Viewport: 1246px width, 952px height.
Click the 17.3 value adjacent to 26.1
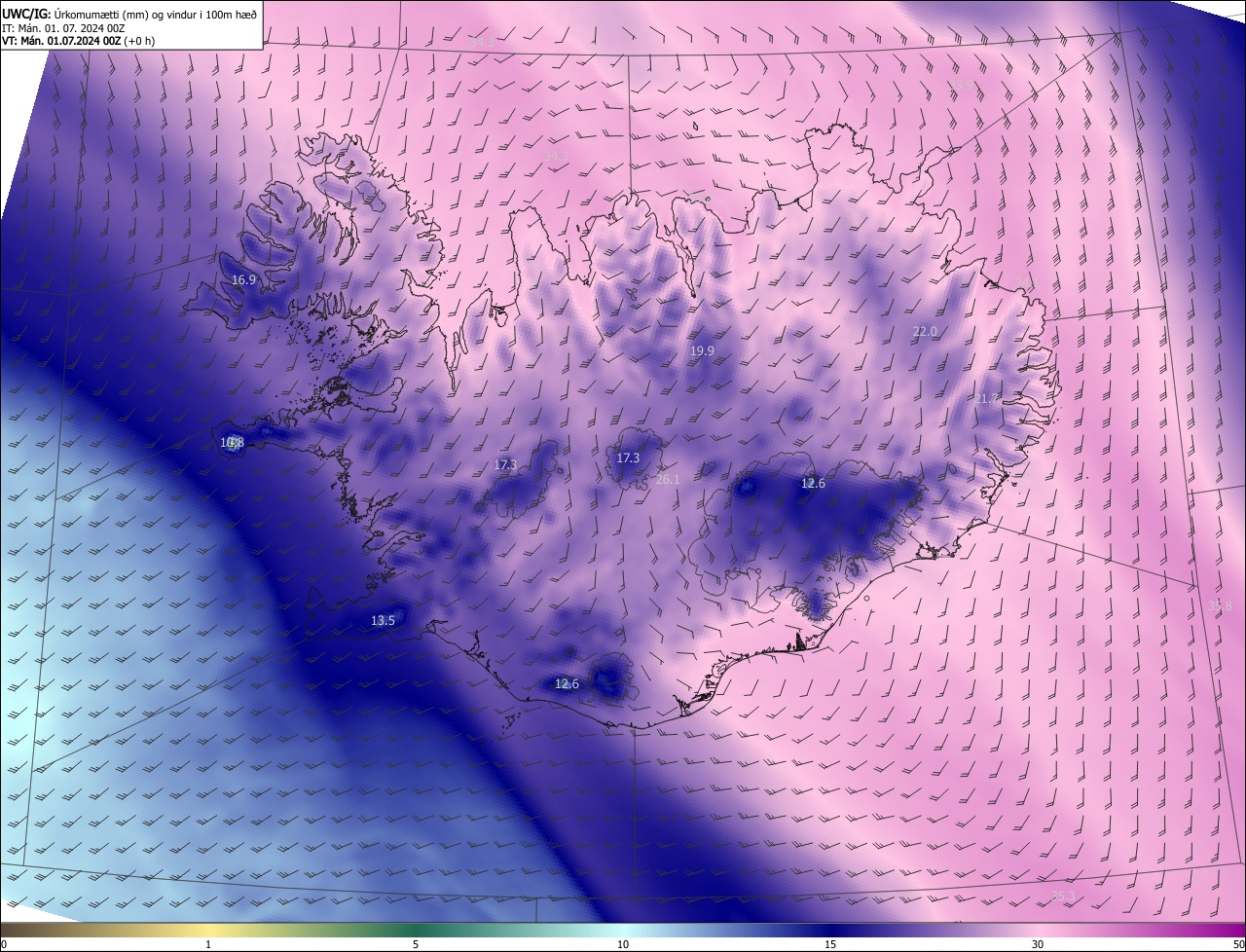(628, 458)
